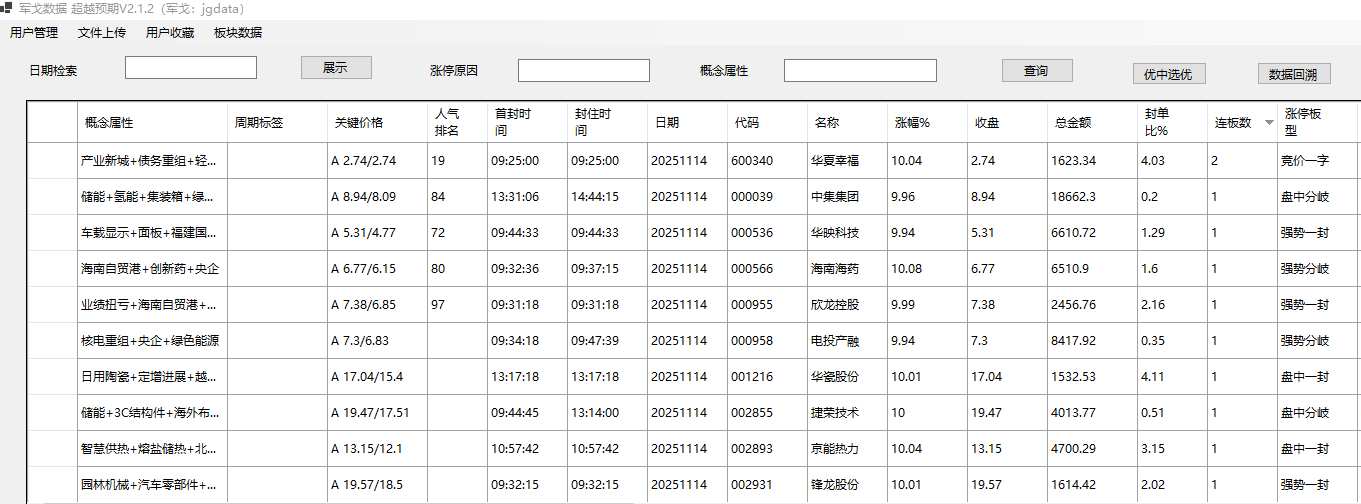Sort by 概念属性 column header

click(152, 123)
